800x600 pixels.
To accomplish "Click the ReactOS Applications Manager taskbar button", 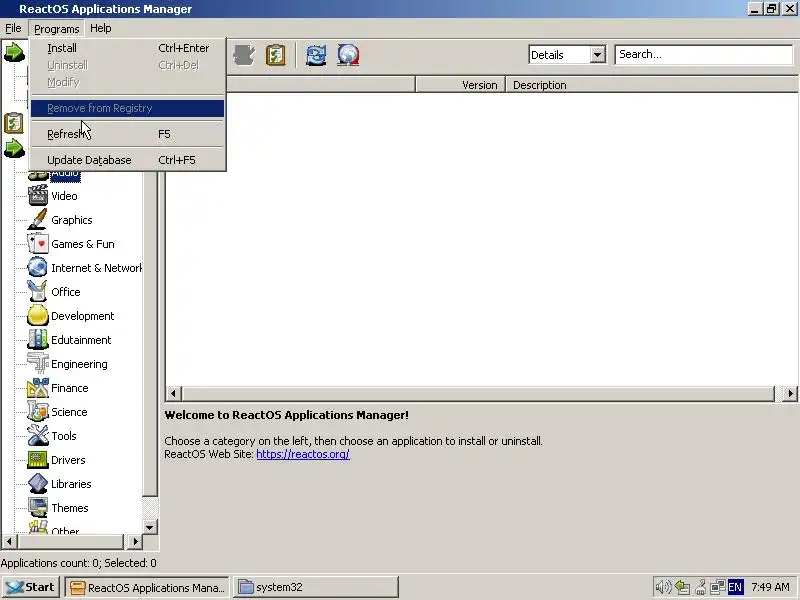I will 147,587.
